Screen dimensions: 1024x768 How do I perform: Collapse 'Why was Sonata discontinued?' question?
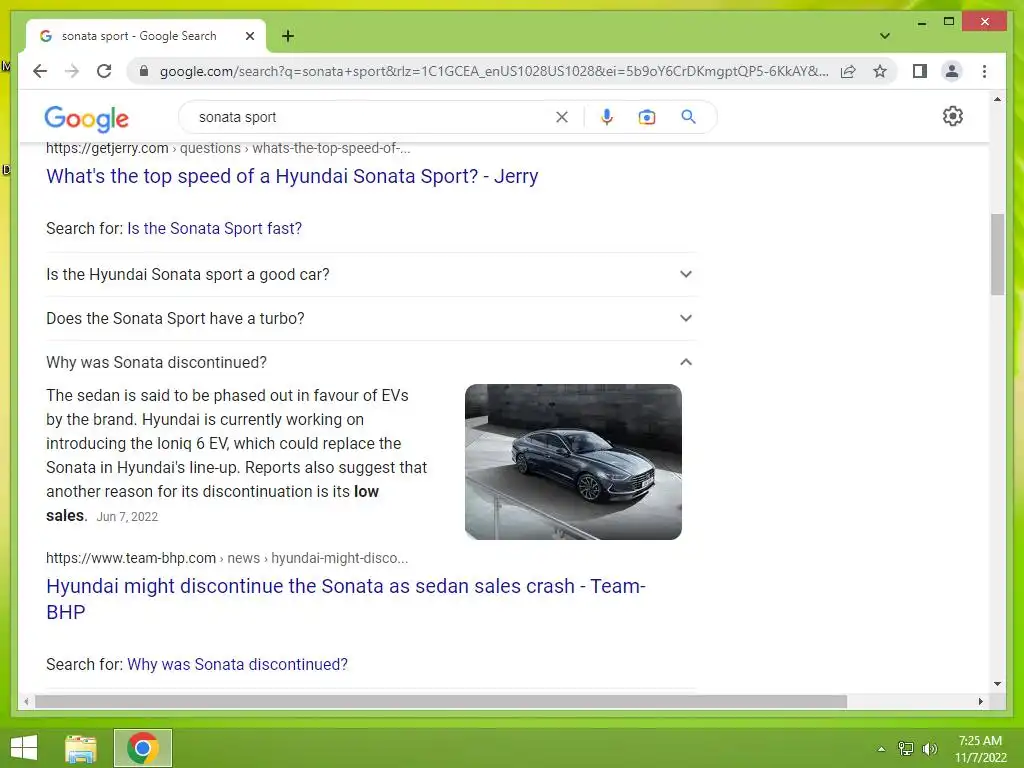click(371, 362)
